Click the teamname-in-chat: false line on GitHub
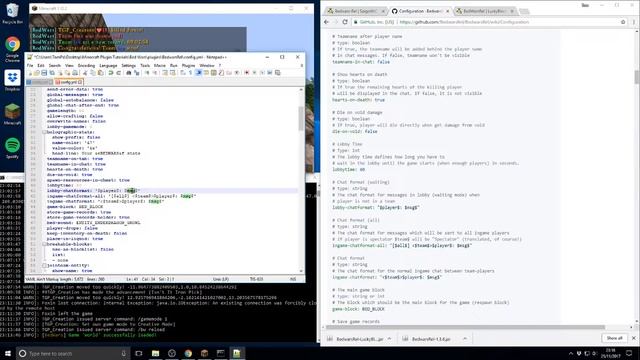Viewport: 640px width, 360px height. coord(361,62)
